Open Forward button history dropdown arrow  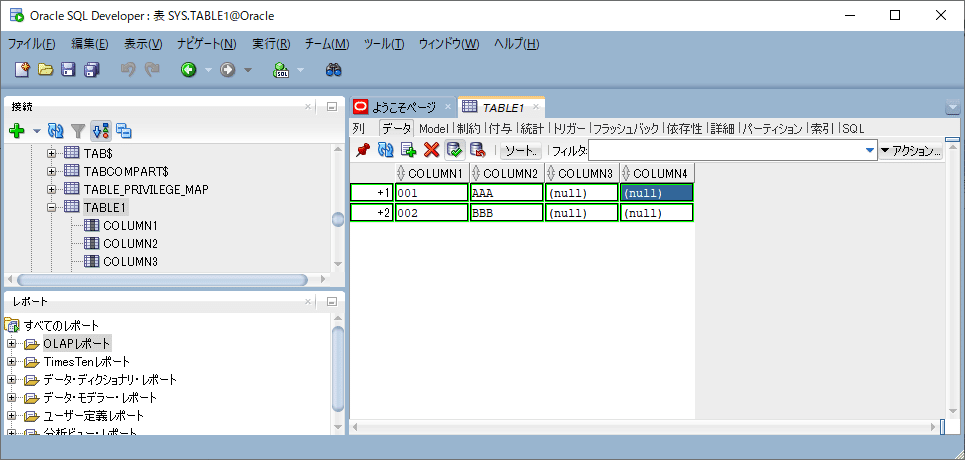(247, 70)
